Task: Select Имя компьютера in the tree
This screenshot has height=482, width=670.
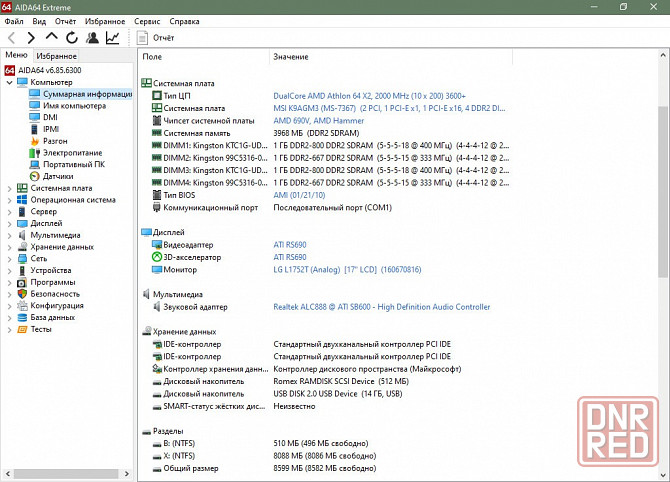Action: click(68, 106)
